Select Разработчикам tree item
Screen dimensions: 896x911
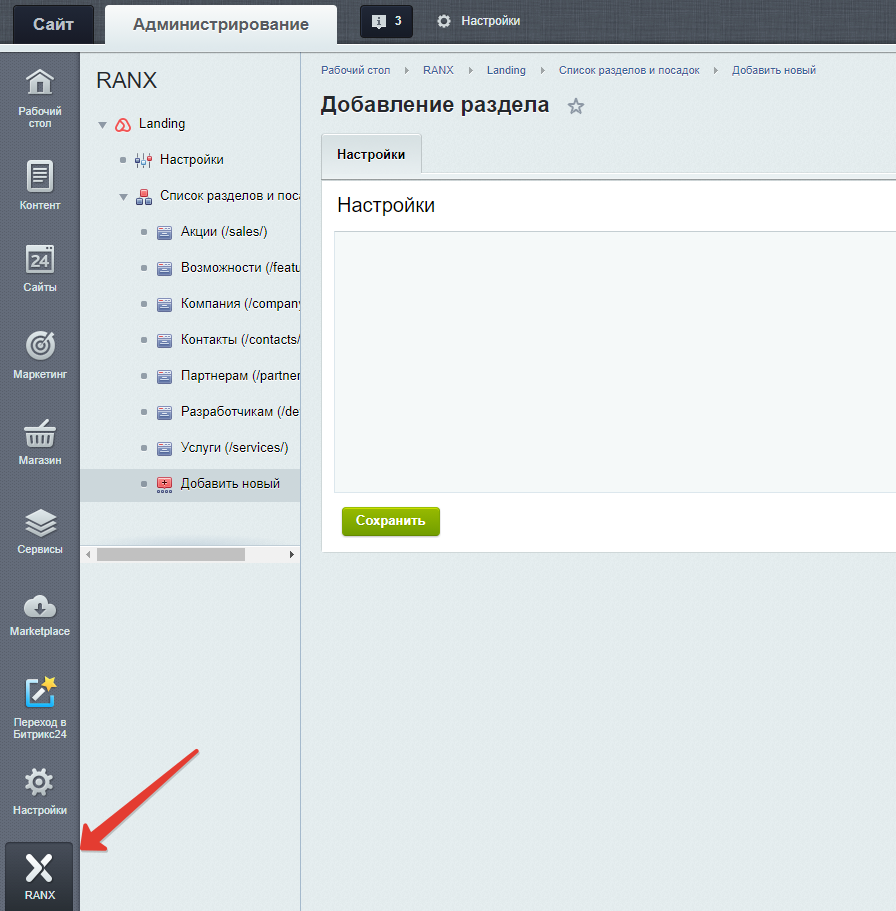point(240,412)
